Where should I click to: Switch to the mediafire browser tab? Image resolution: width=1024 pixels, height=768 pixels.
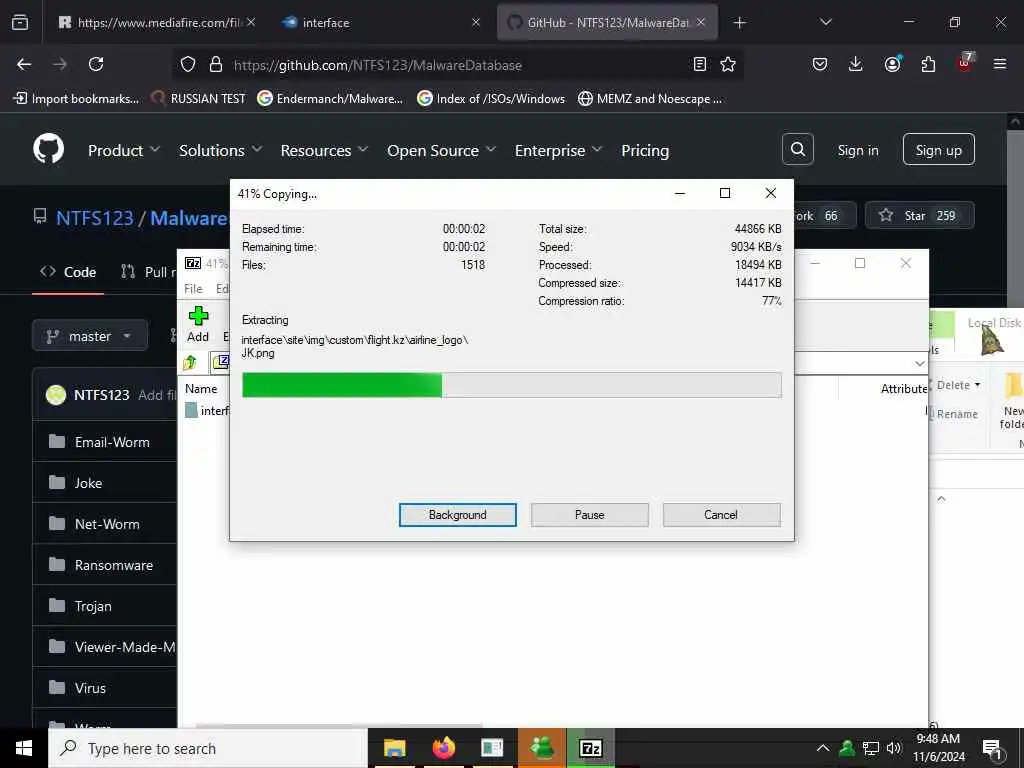click(x=157, y=23)
